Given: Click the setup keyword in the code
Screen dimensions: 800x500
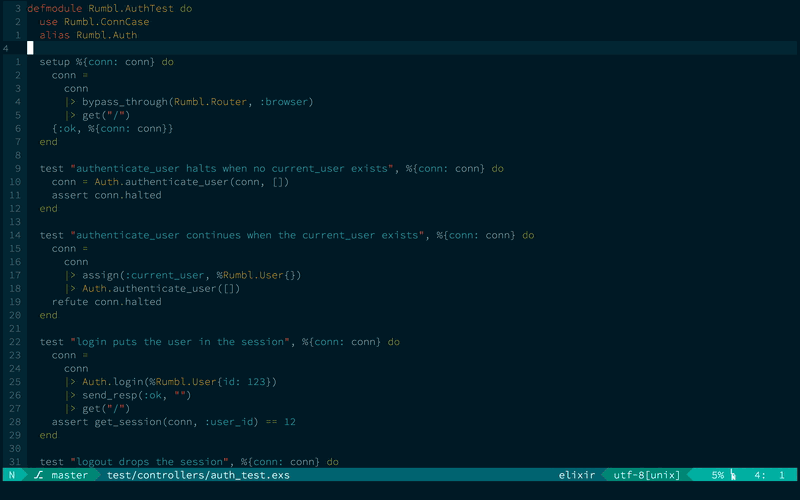Looking at the screenshot, I should (x=57, y=61).
